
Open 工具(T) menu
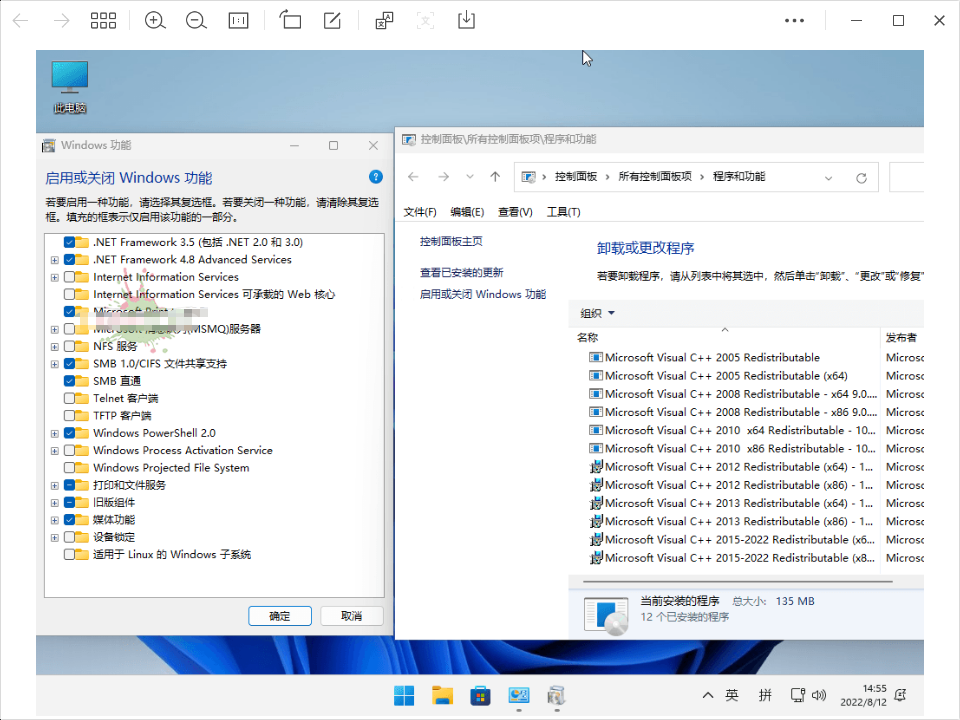tap(563, 212)
